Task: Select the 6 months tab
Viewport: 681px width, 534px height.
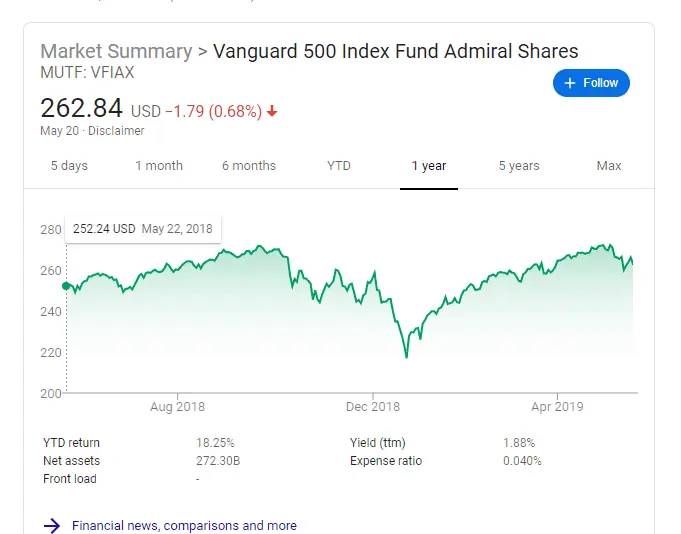Action: (x=249, y=166)
